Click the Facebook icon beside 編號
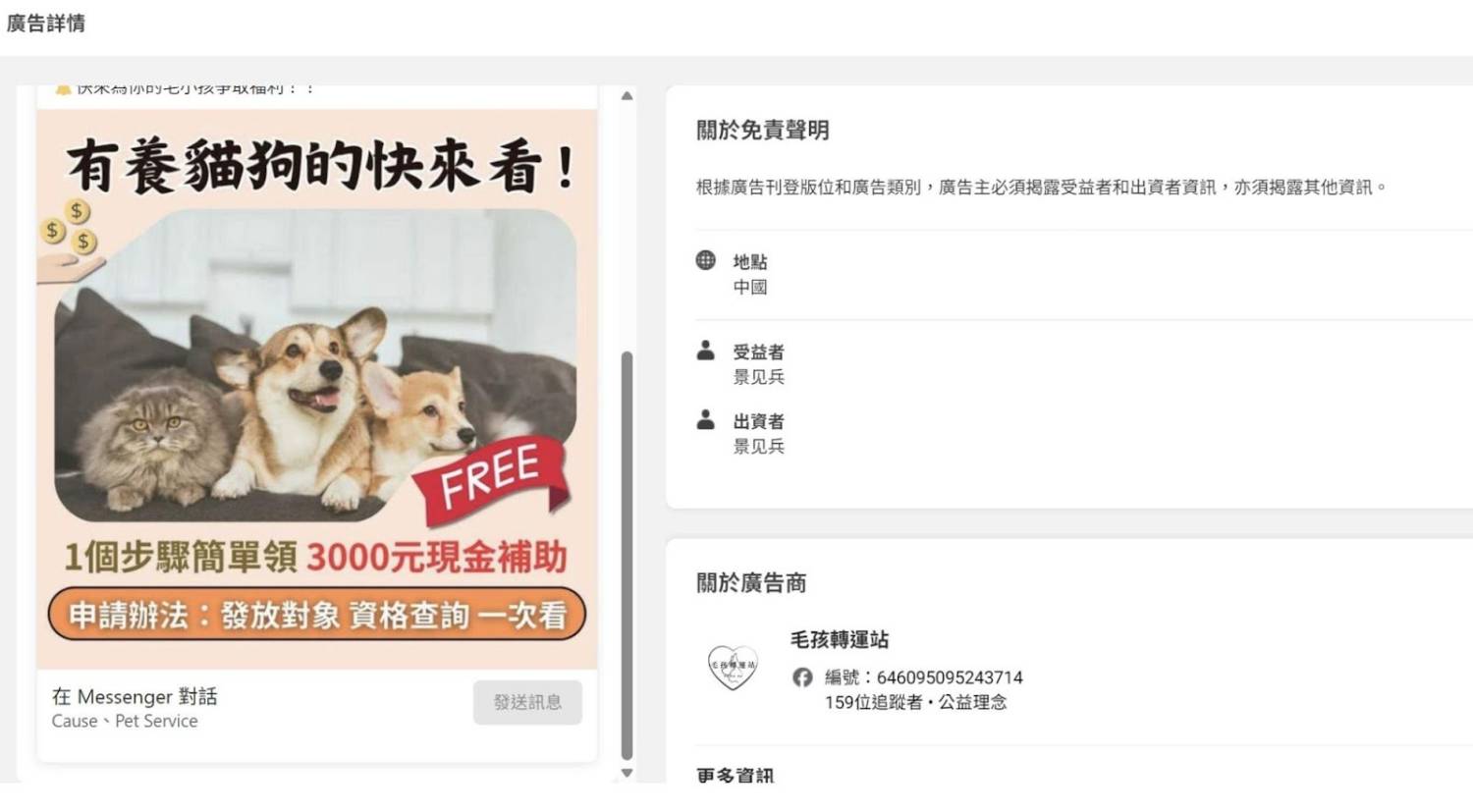The height and width of the screenshot is (812, 1473). point(802,677)
